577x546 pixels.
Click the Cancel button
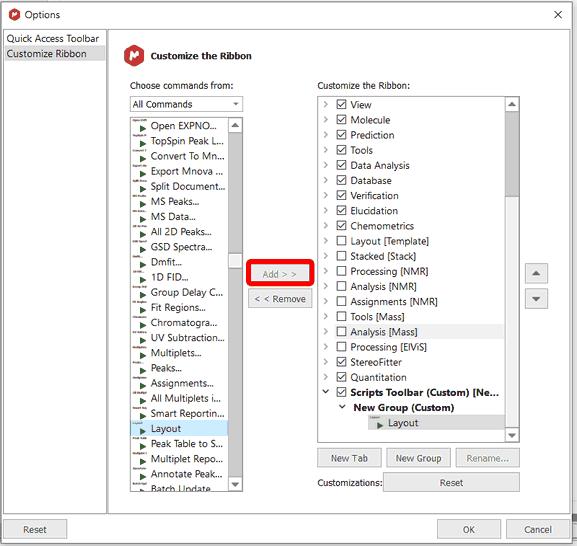538,529
